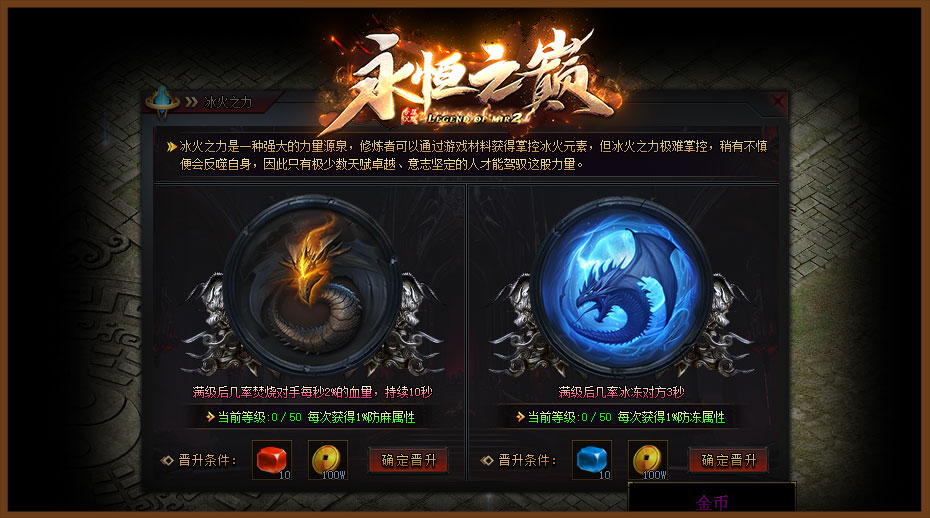Close the 冰火之力 window

point(778,102)
